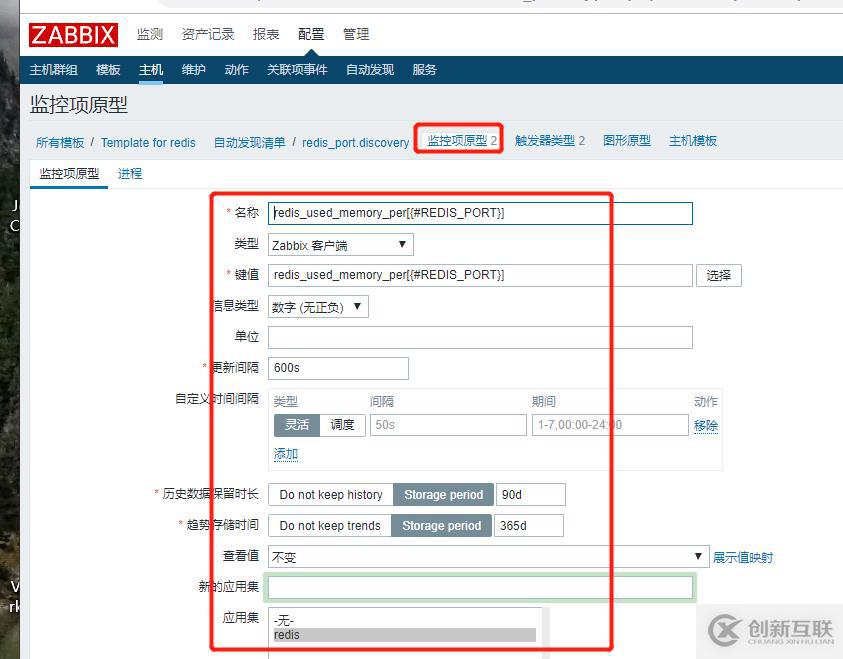Go to 自动发现 submenu
Image resolution: width=843 pixels, height=659 pixels.
click(x=370, y=70)
